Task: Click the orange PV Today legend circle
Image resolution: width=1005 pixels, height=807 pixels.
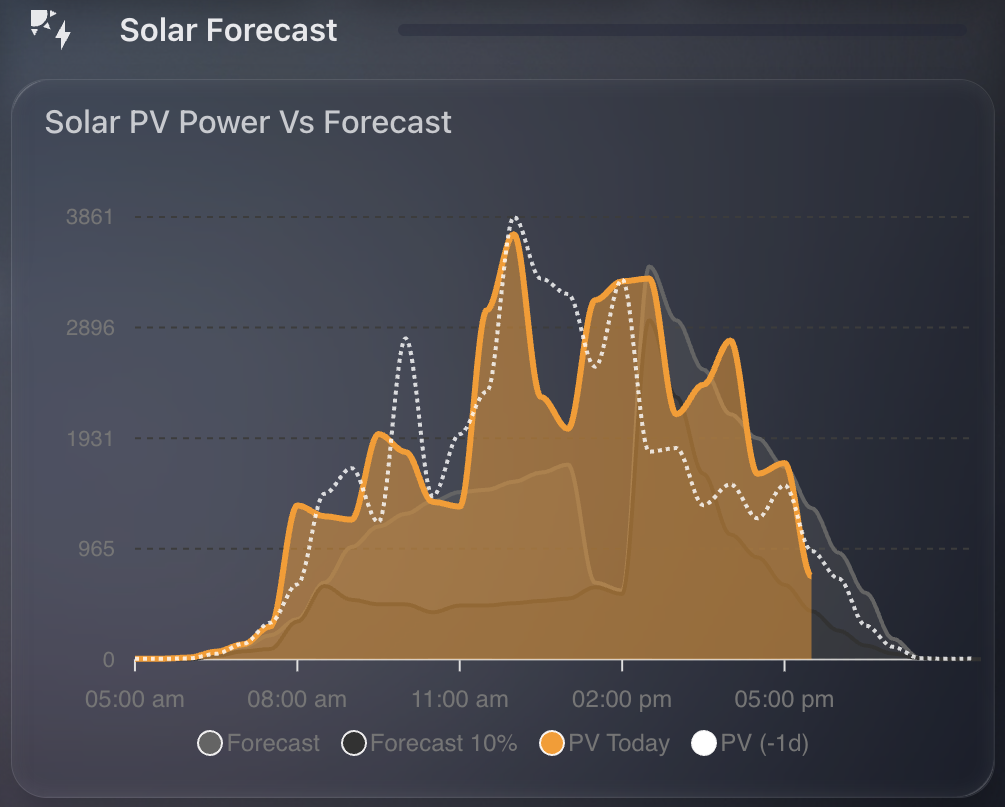Action: (552, 744)
